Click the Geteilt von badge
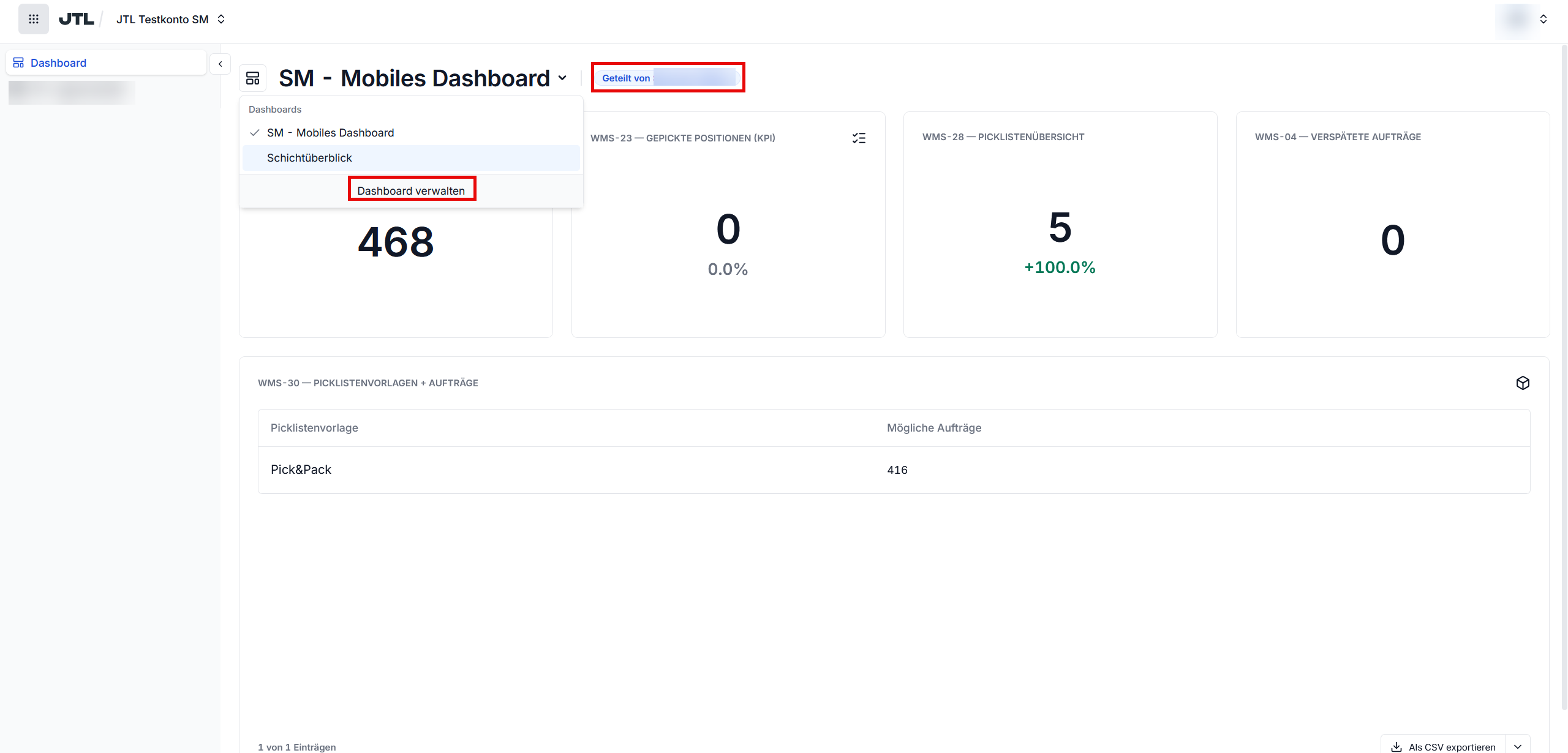This screenshot has width=1568, height=753. [x=668, y=78]
